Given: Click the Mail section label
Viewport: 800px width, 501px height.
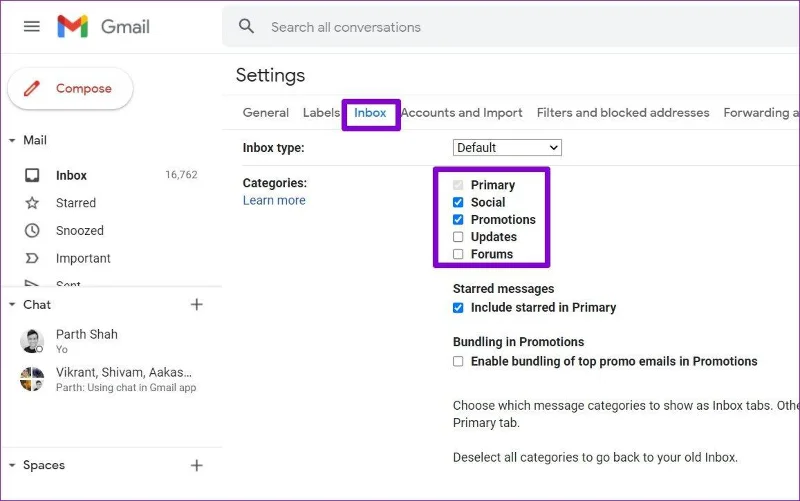Looking at the screenshot, I should click(35, 140).
